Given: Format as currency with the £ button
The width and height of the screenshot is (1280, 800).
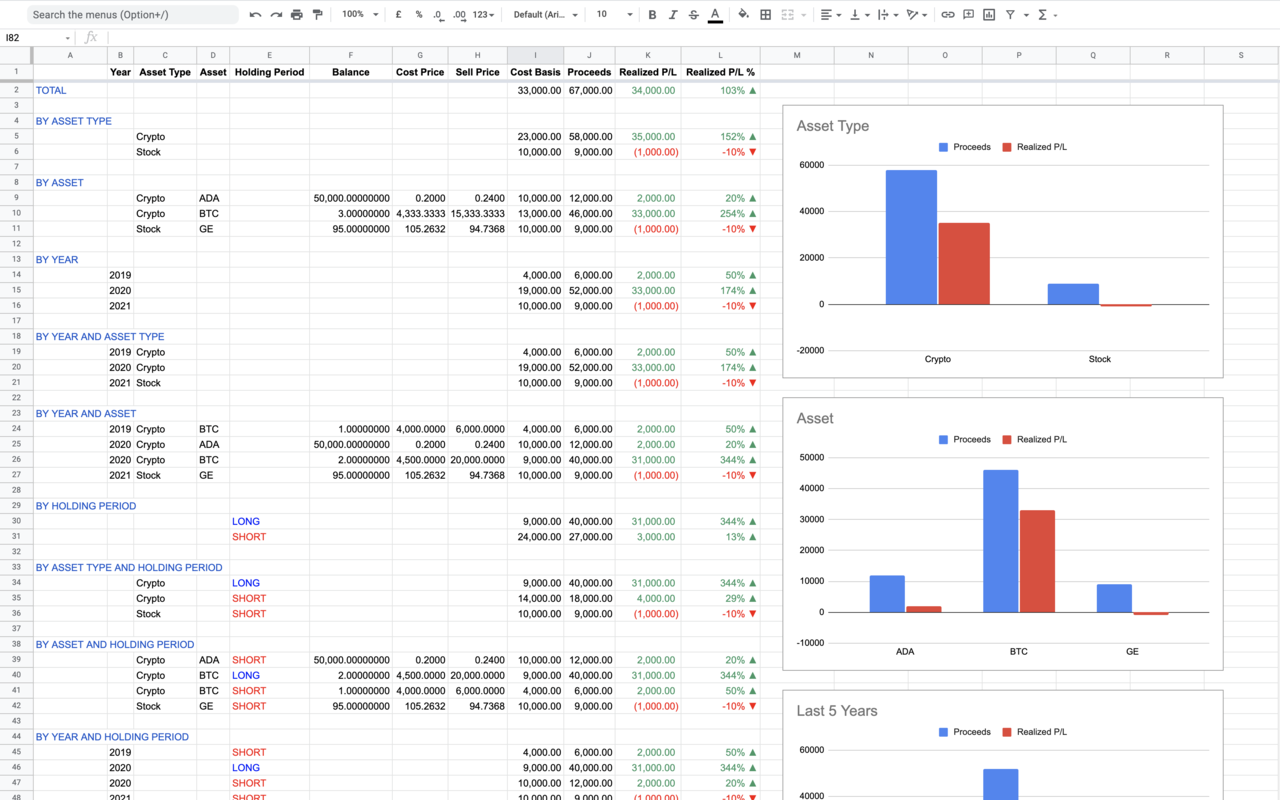Looking at the screenshot, I should click(x=399, y=15).
